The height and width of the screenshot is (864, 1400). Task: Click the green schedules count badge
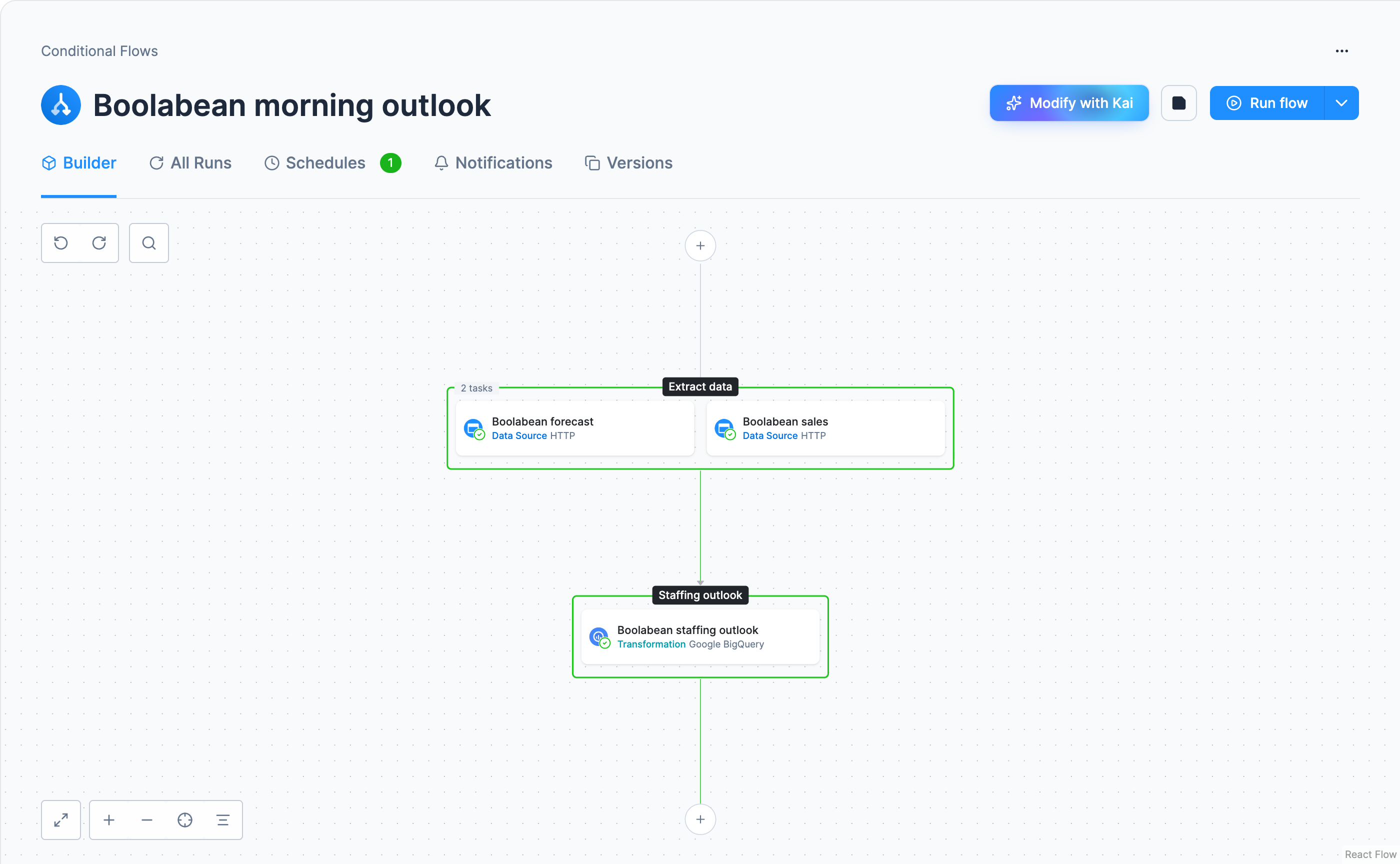pos(390,163)
